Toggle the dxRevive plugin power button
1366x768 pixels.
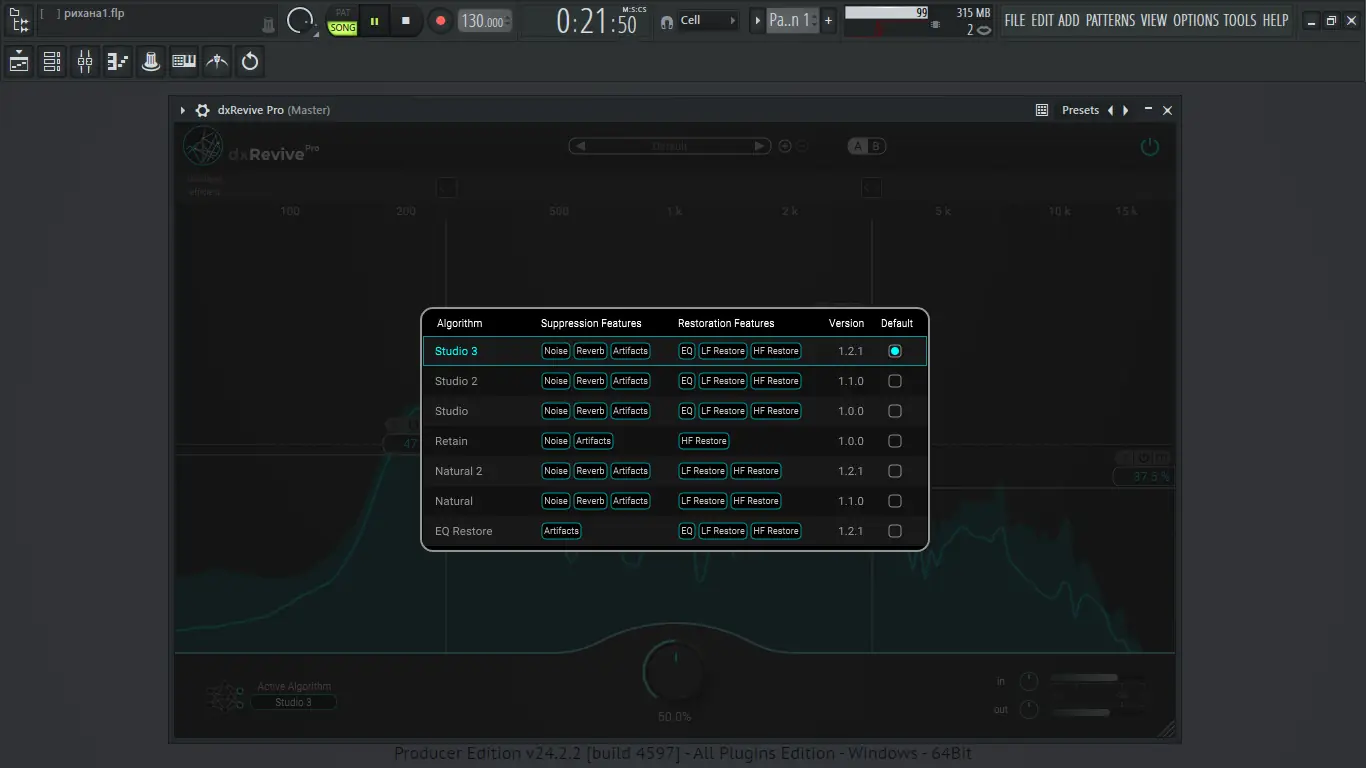click(1150, 147)
